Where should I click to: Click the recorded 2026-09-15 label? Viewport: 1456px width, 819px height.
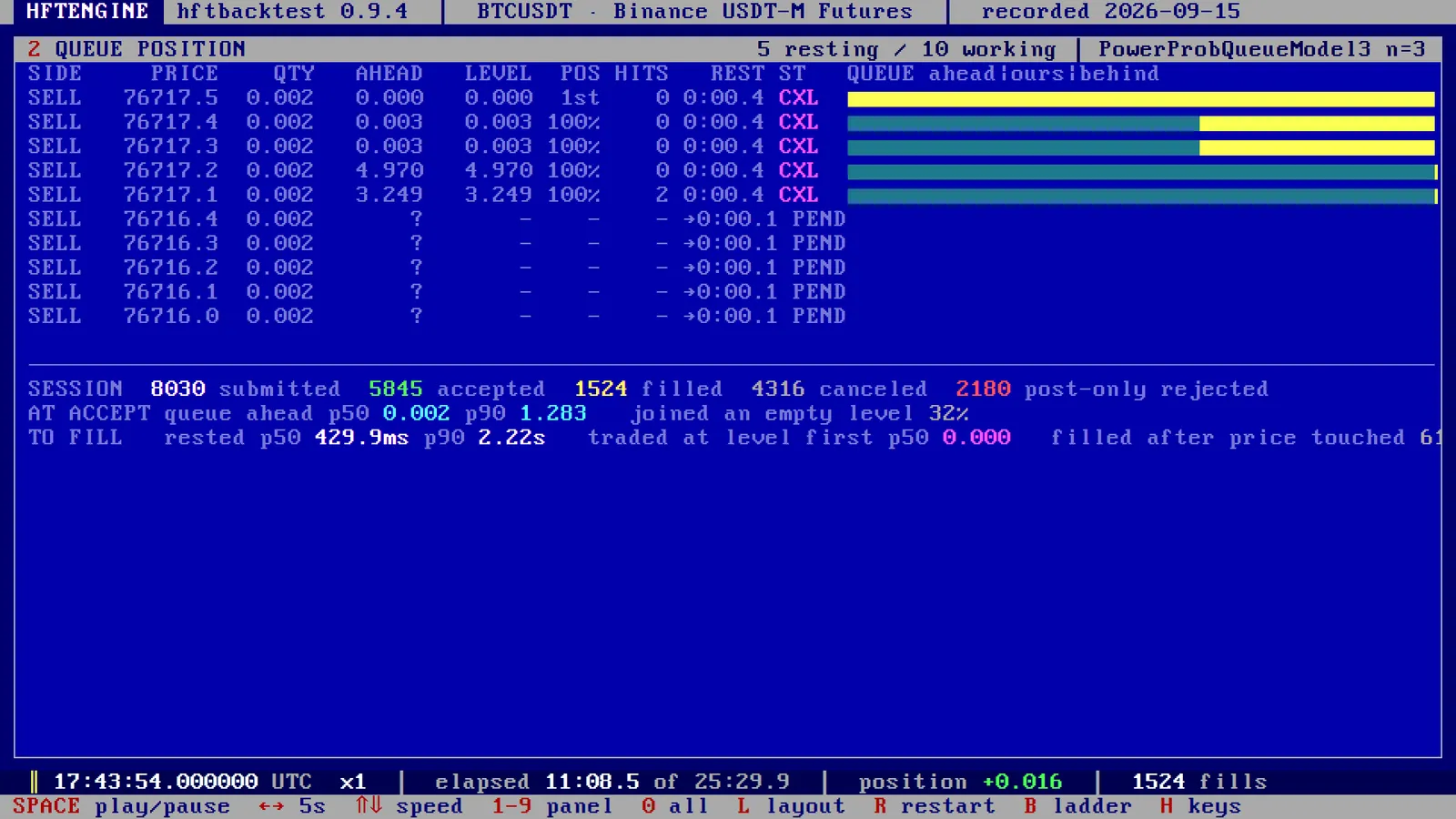pos(1111,12)
